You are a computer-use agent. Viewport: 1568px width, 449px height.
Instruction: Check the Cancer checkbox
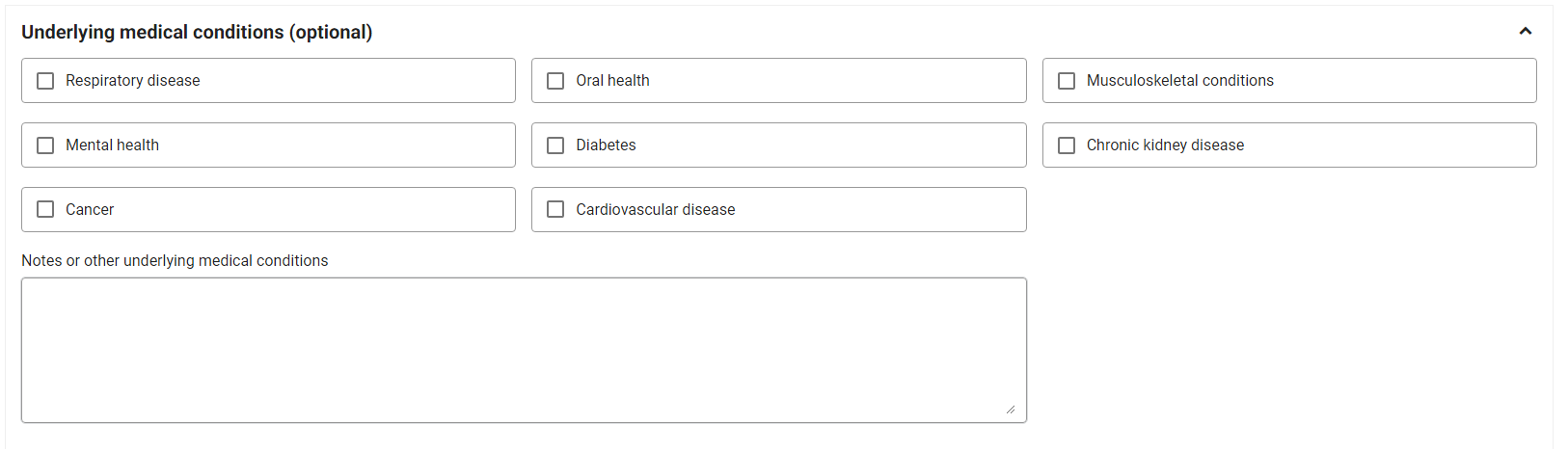click(45, 209)
